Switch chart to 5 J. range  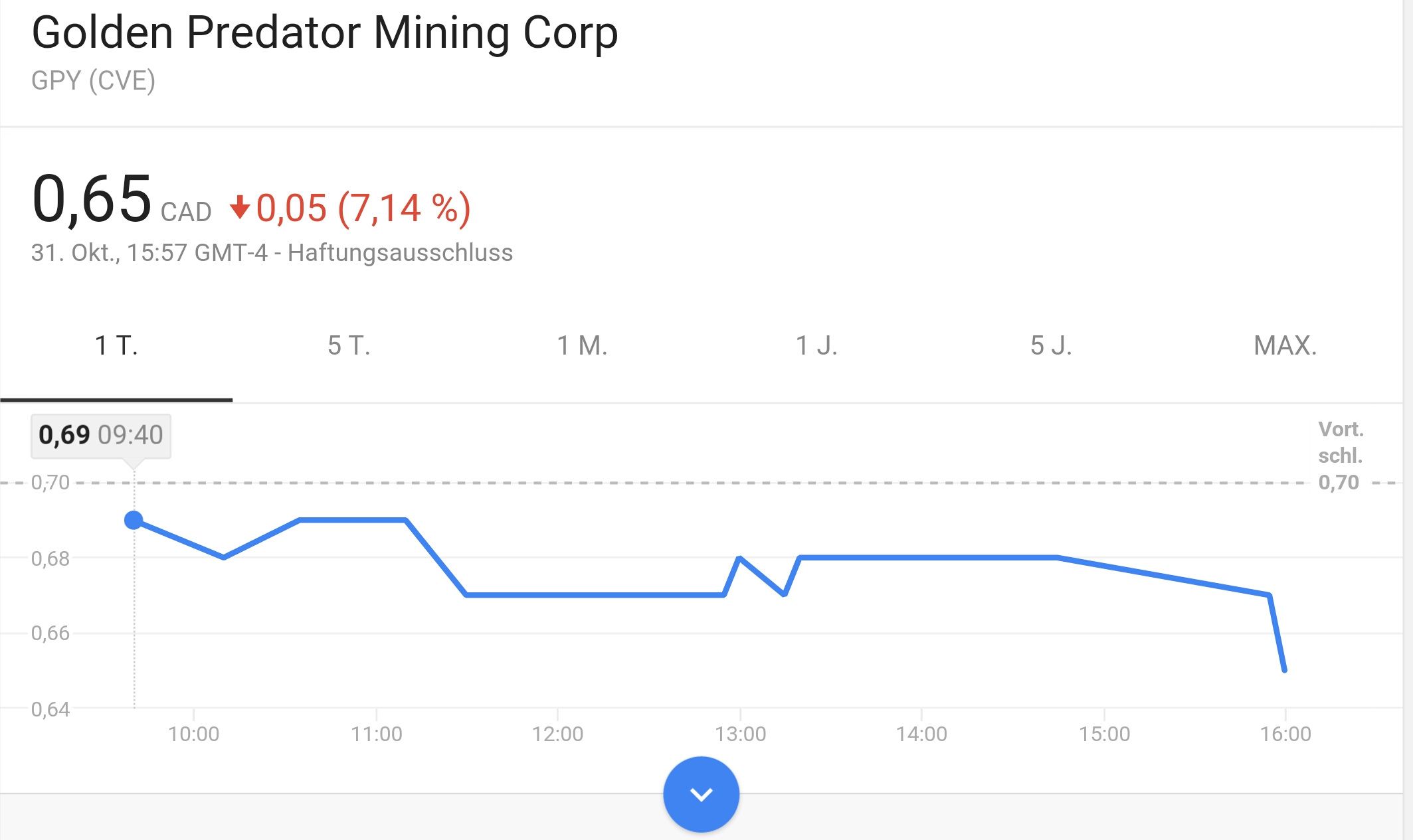click(1051, 346)
